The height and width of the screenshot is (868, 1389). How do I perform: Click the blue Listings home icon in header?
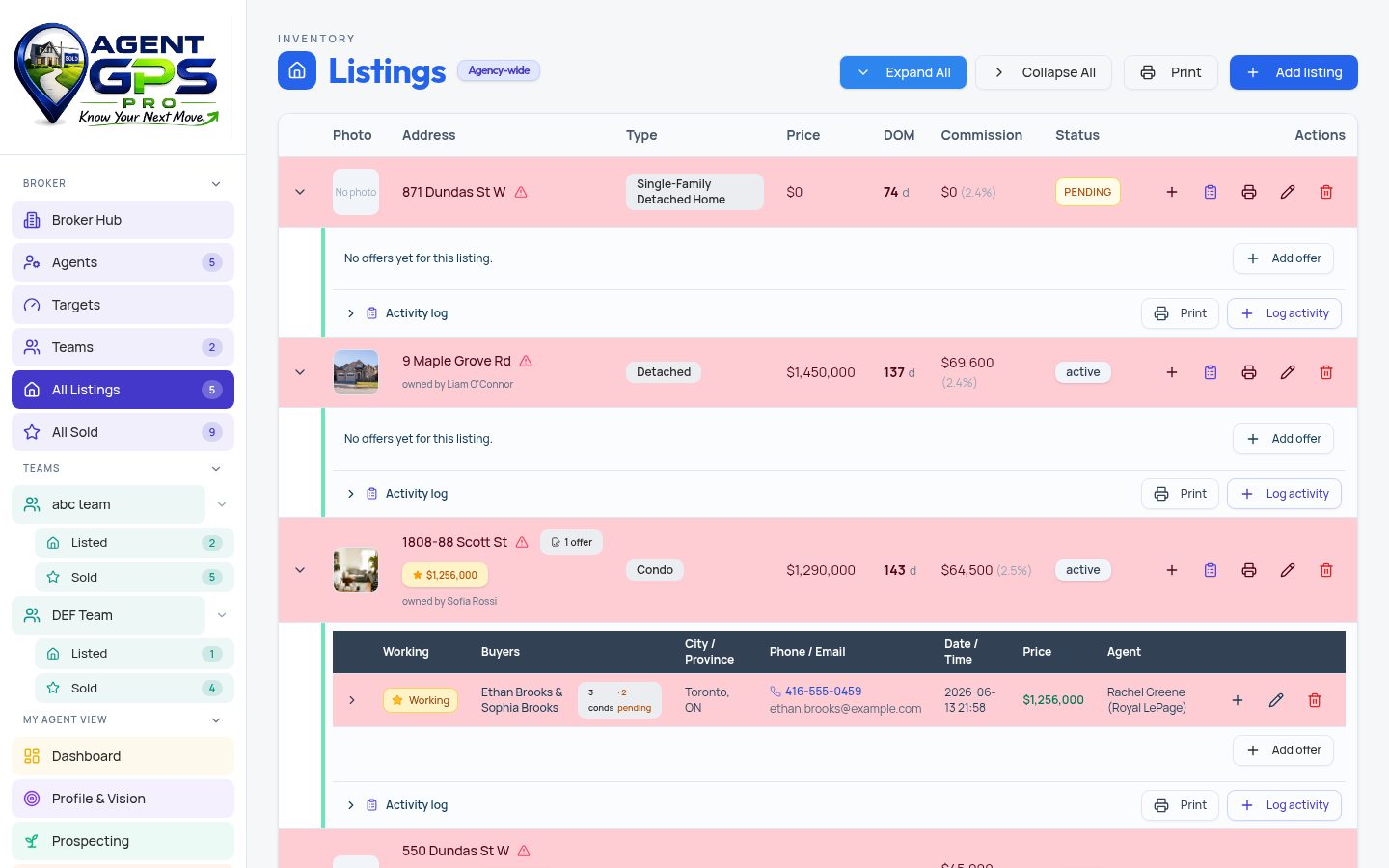point(297,70)
